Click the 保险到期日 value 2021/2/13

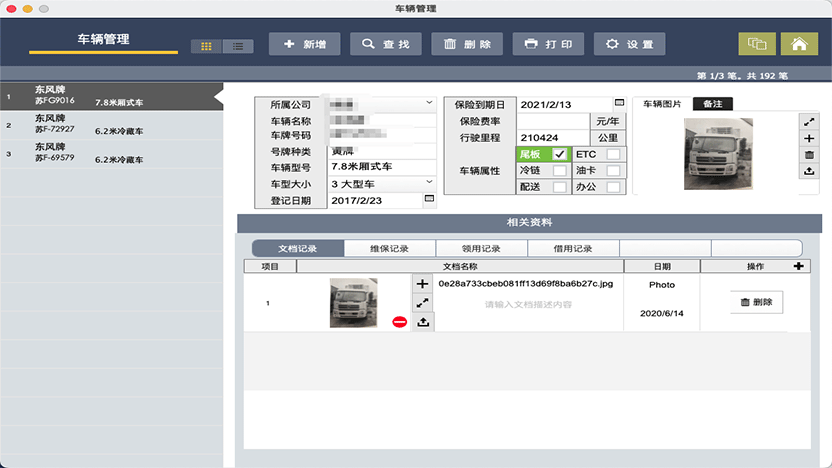[546, 105]
